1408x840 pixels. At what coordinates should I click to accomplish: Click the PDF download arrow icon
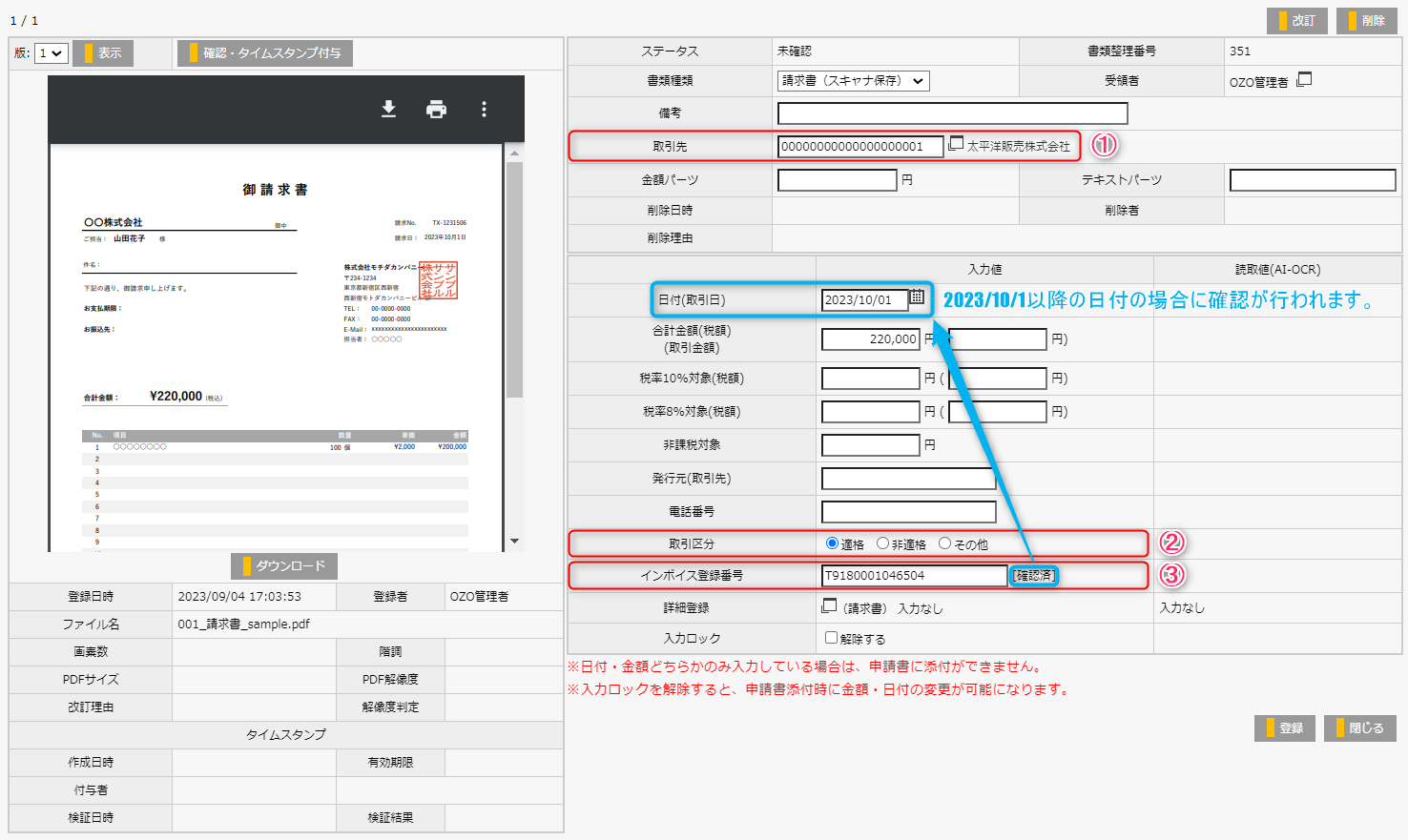tap(388, 109)
